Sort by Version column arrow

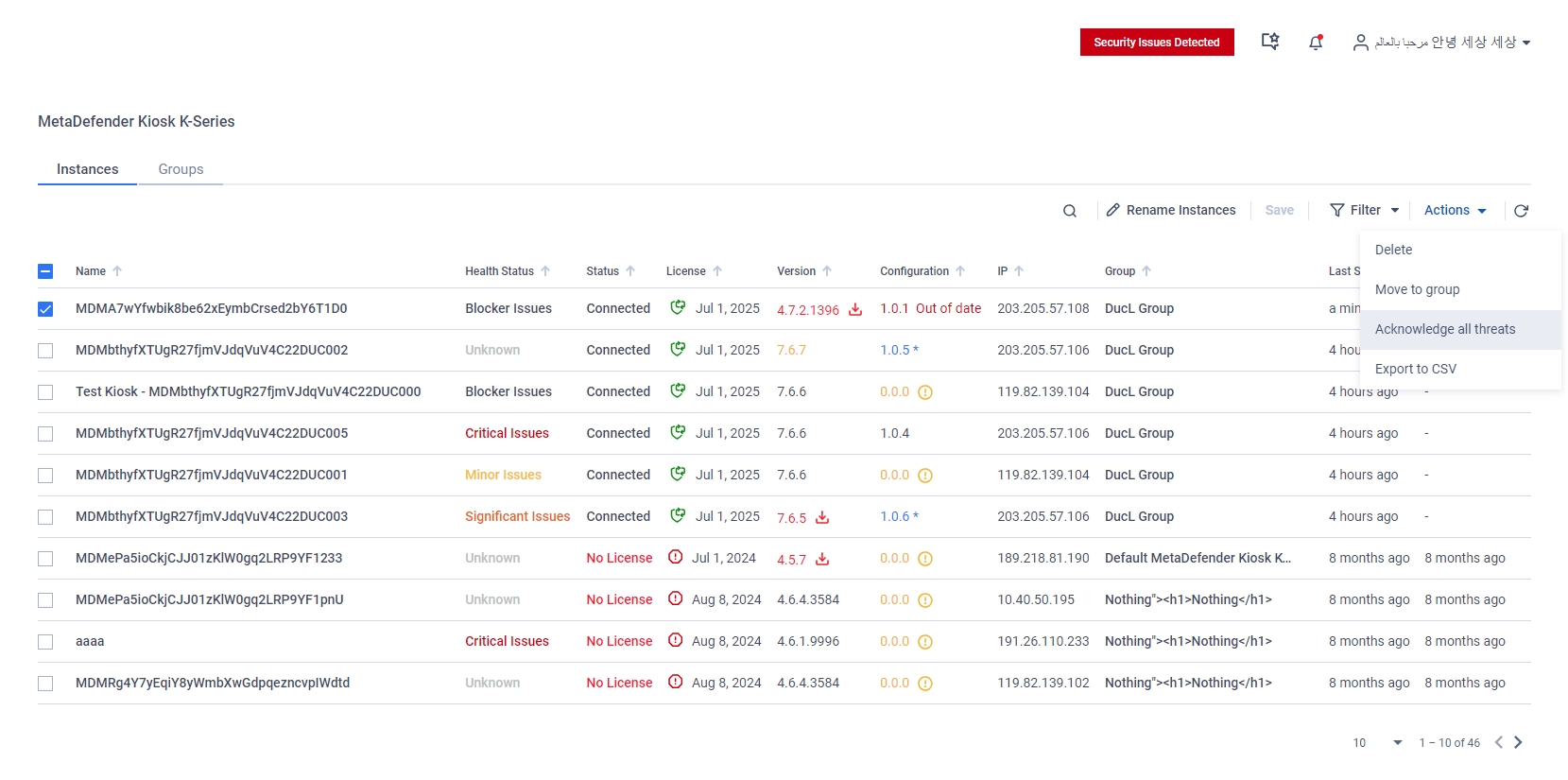pos(827,271)
